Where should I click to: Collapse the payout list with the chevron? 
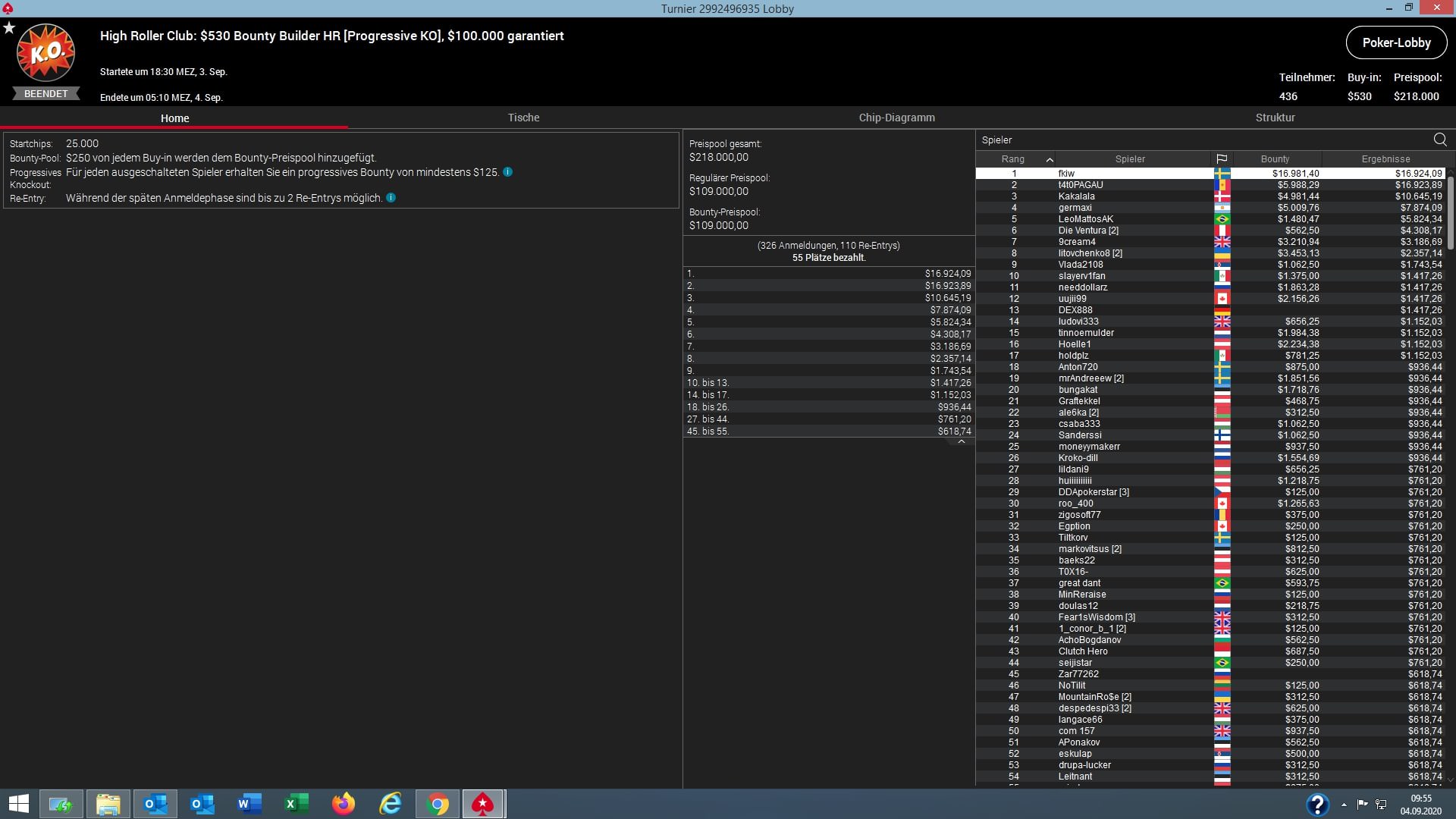tap(962, 441)
